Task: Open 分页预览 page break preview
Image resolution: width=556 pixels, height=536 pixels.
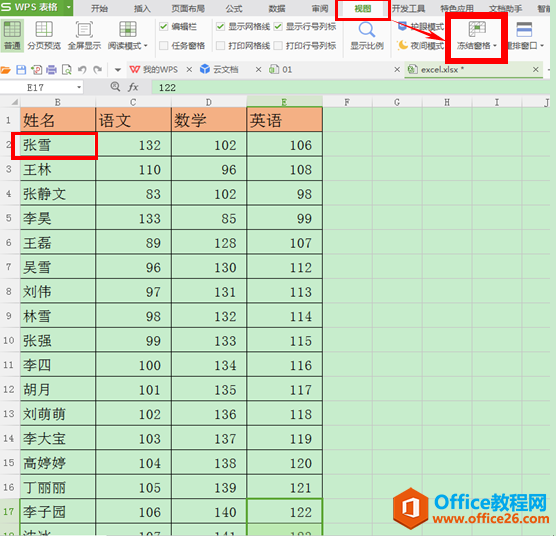Action: 44,35
